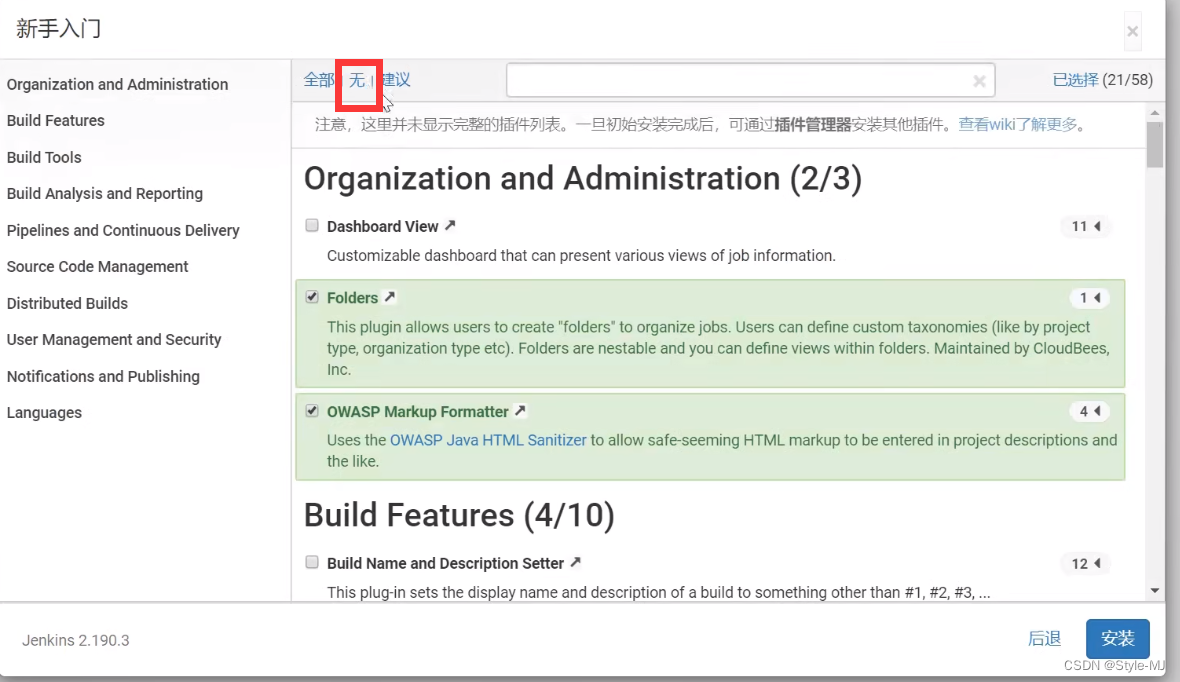Click the 安装 install button
The width and height of the screenshot is (1180, 682).
1118,638
